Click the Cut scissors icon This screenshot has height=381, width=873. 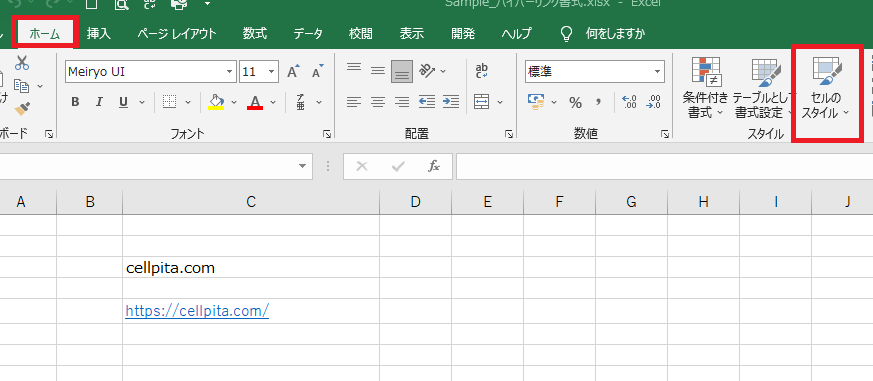[22, 62]
